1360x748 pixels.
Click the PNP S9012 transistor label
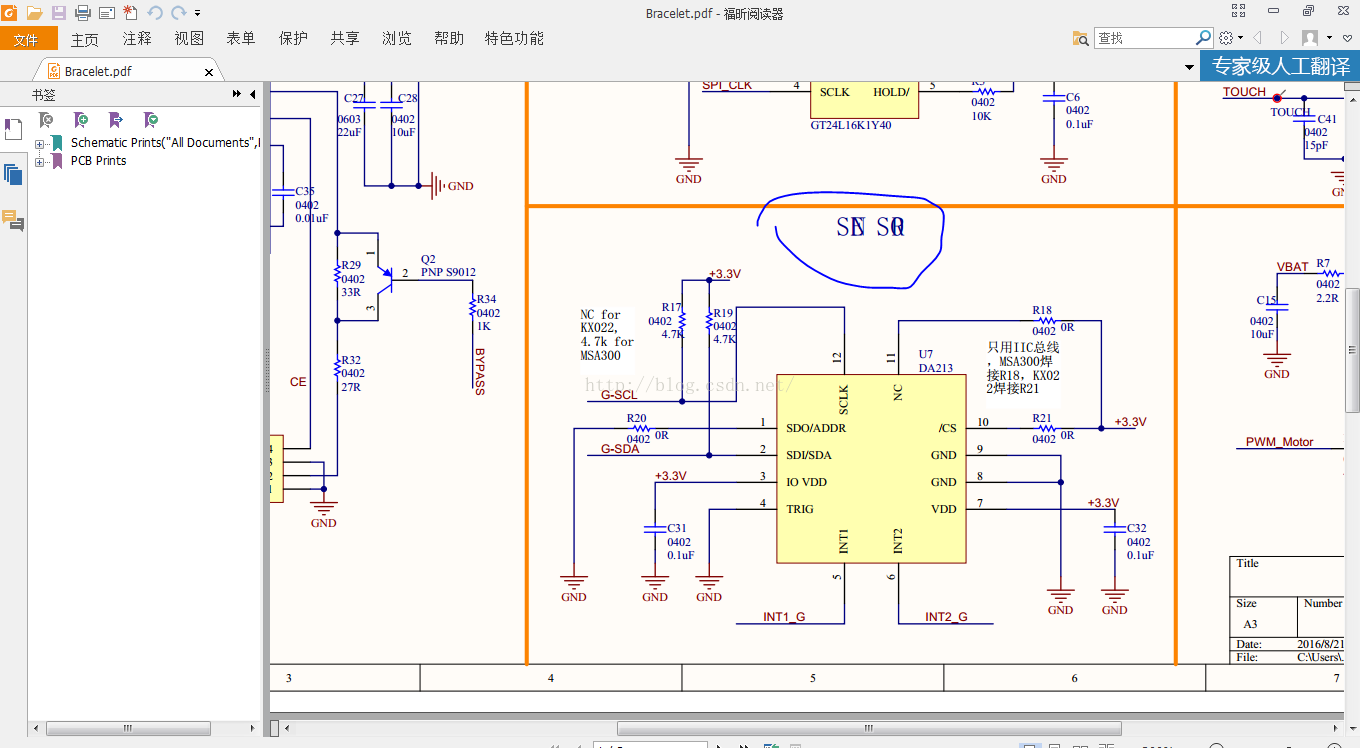448,272
